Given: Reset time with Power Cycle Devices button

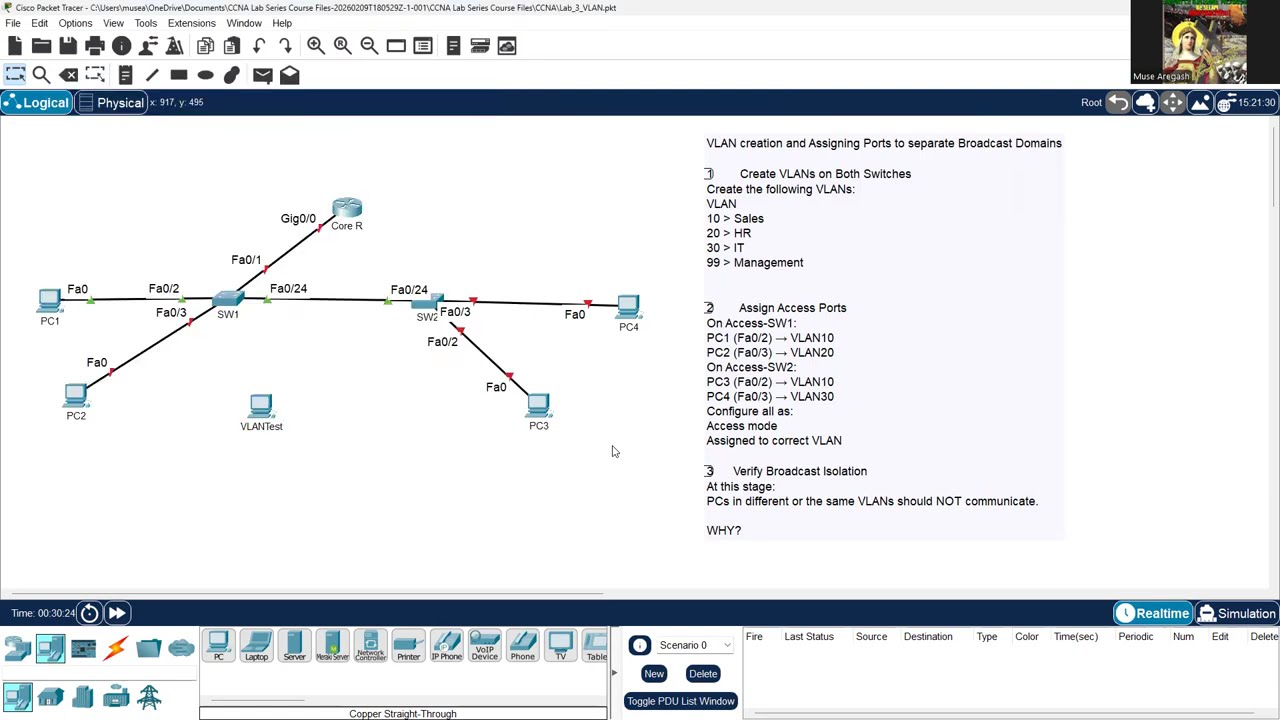Looking at the screenshot, I should tap(89, 613).
